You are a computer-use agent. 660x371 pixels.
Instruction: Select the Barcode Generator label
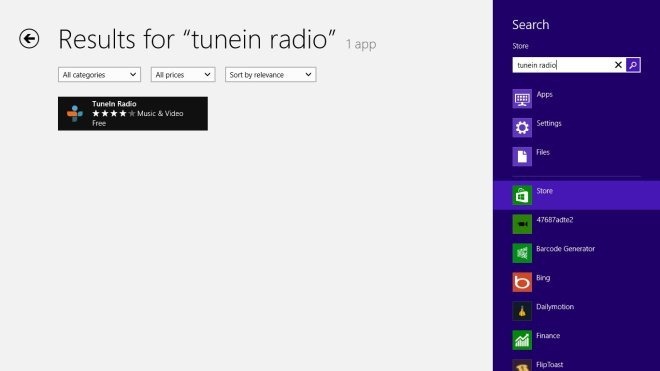(x=565, y=249)
